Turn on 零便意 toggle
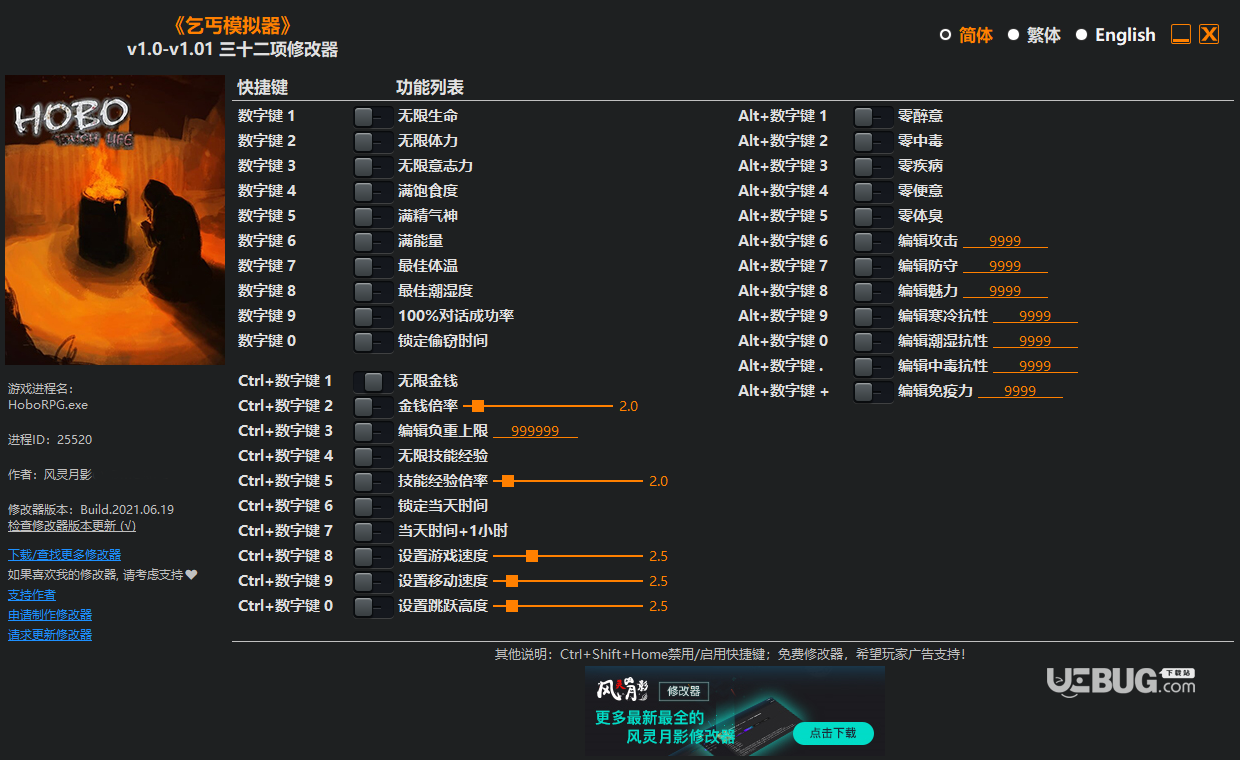The width and height of the screenshot is (1240, 760). click(x=874, y=191)
